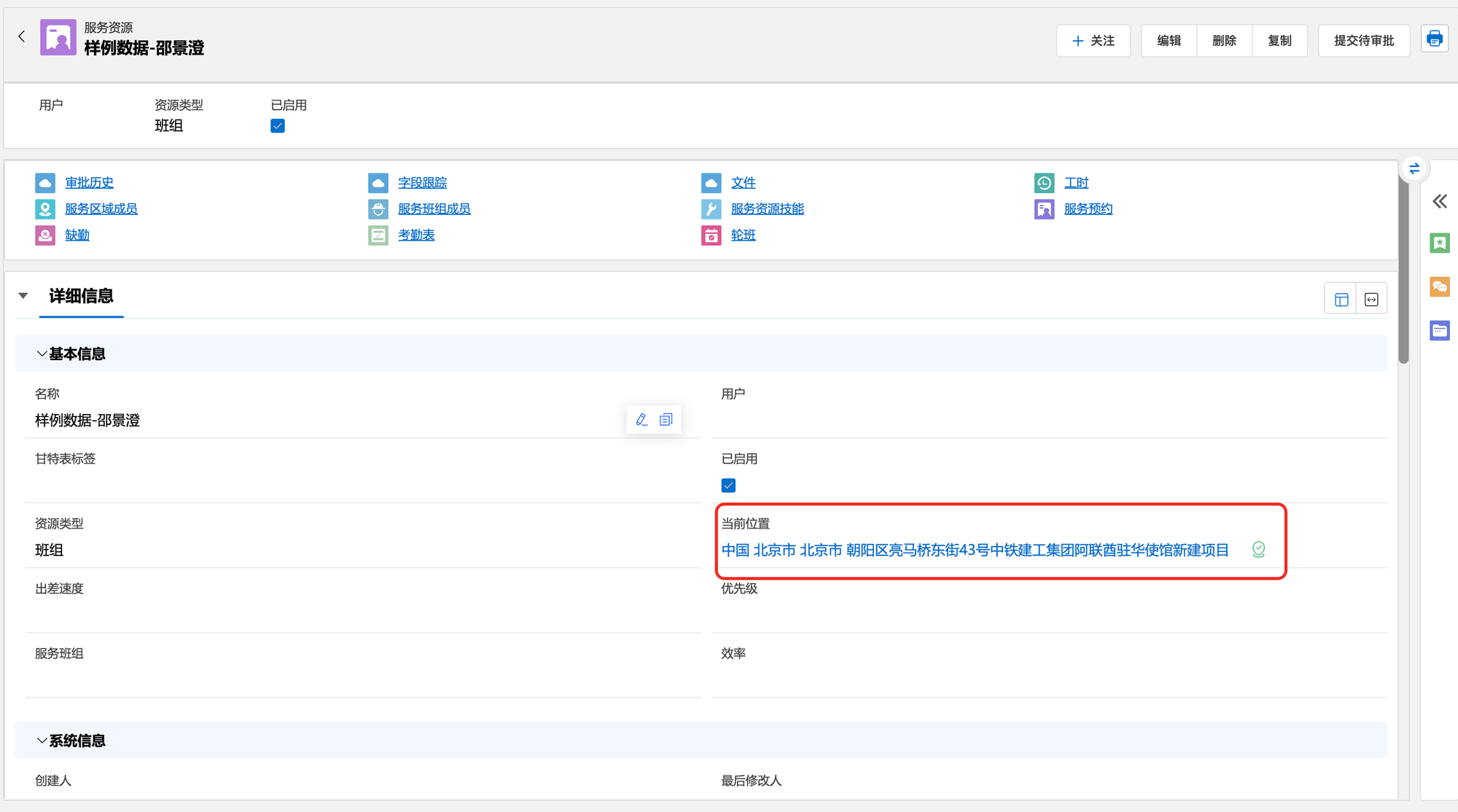Collapse the 基本信息 section
The width and height of the screenshot is (1458, 812).
click(x=42, y=354)
